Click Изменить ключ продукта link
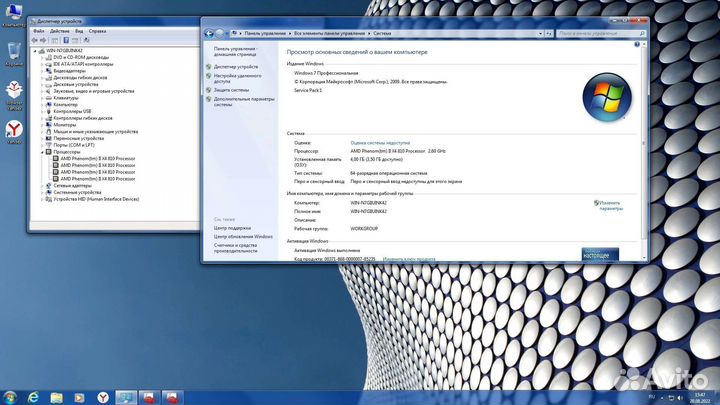Image resolution: width=720 pixels, height=405 pixels. coord(409,259)
